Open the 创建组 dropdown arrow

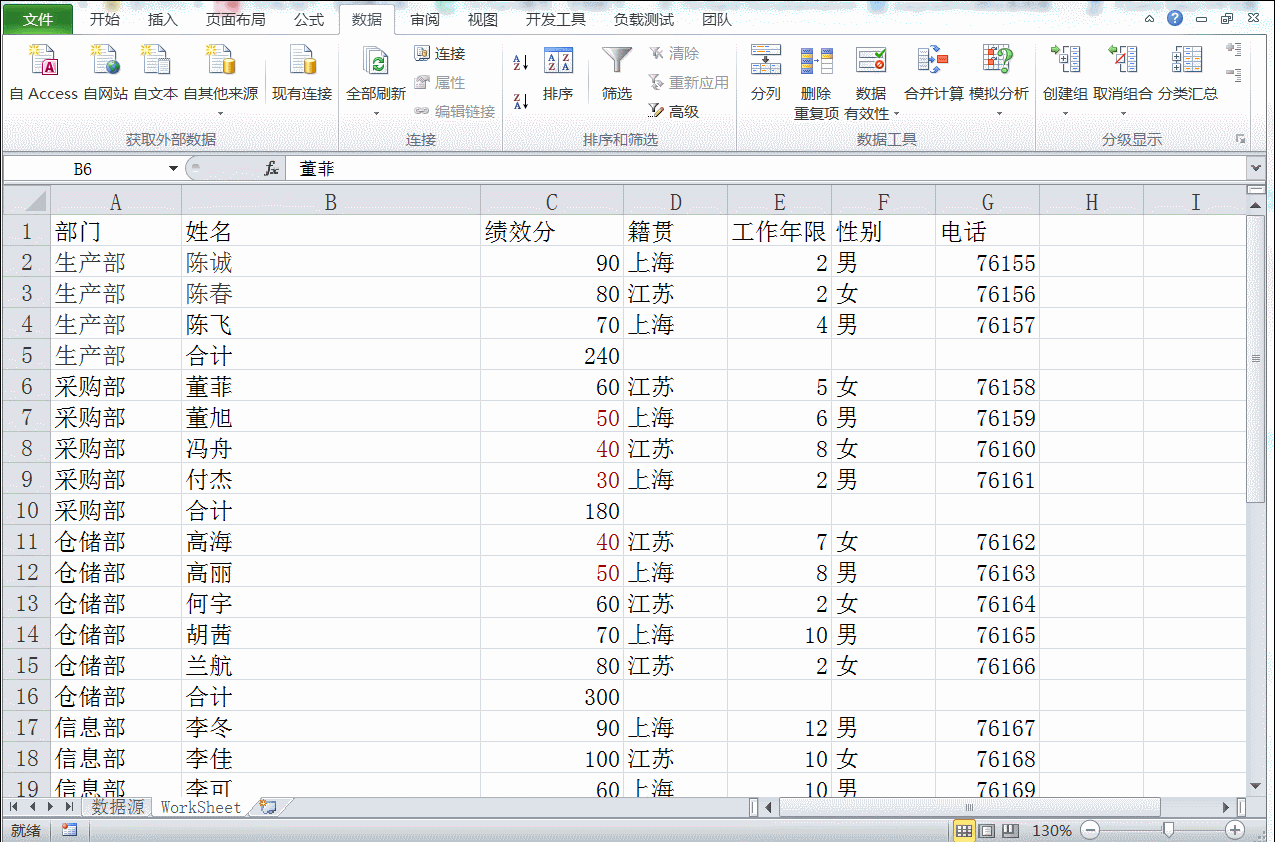pos(1065,112)
